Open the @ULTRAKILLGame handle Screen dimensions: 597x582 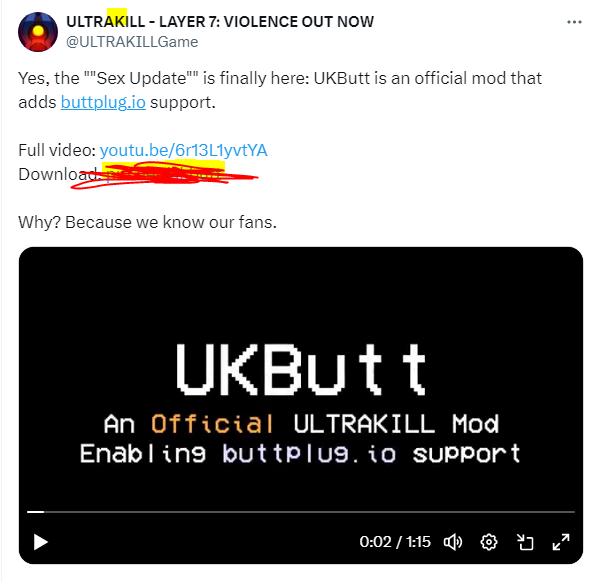click(x=132, y=42)
